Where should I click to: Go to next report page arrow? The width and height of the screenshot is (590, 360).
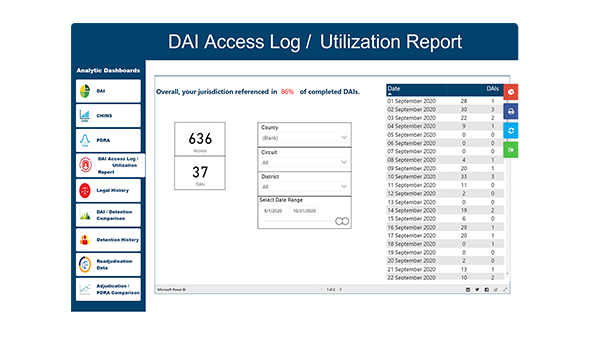(341, 290)
